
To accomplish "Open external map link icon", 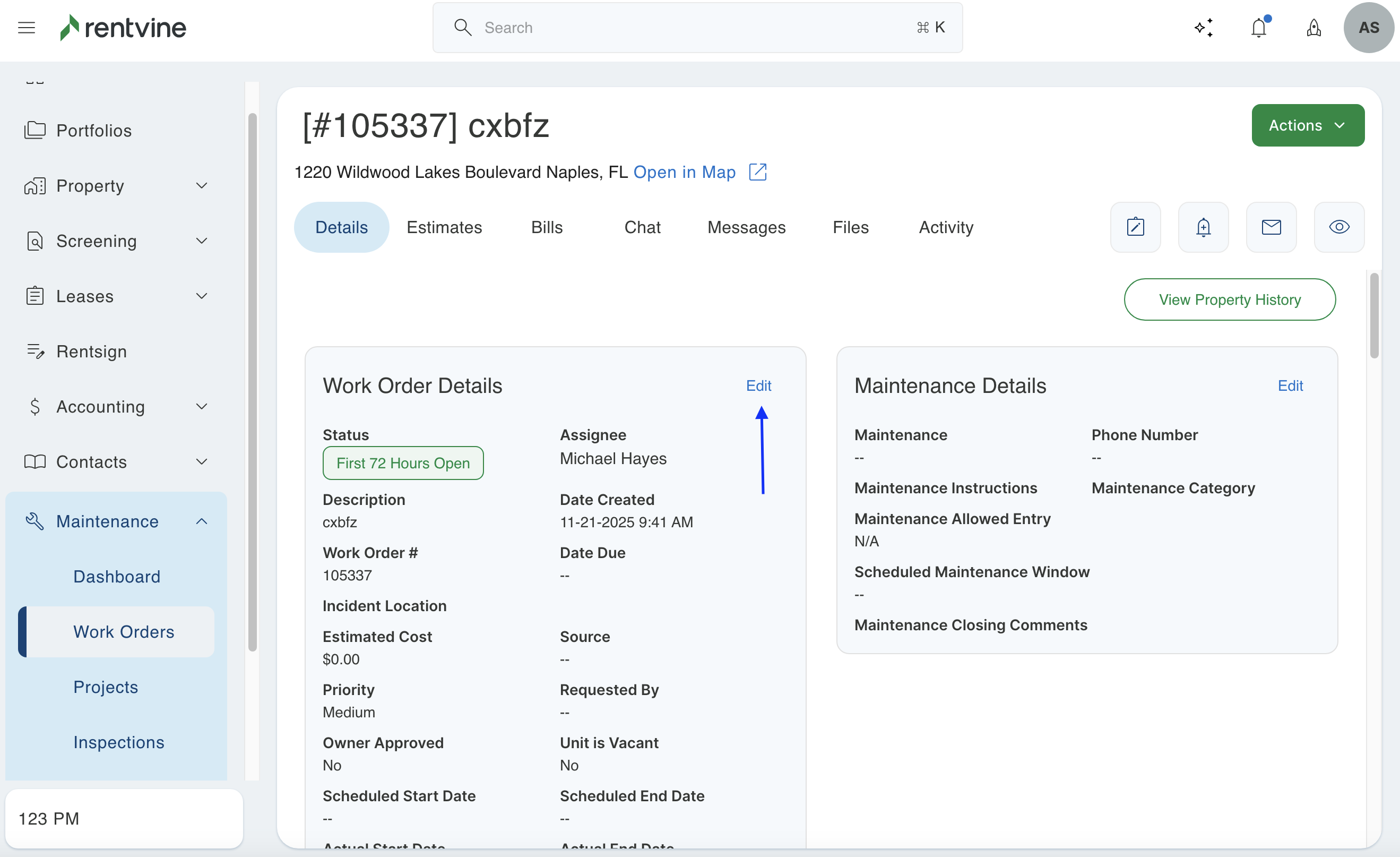I will click(x=758, y=172).
